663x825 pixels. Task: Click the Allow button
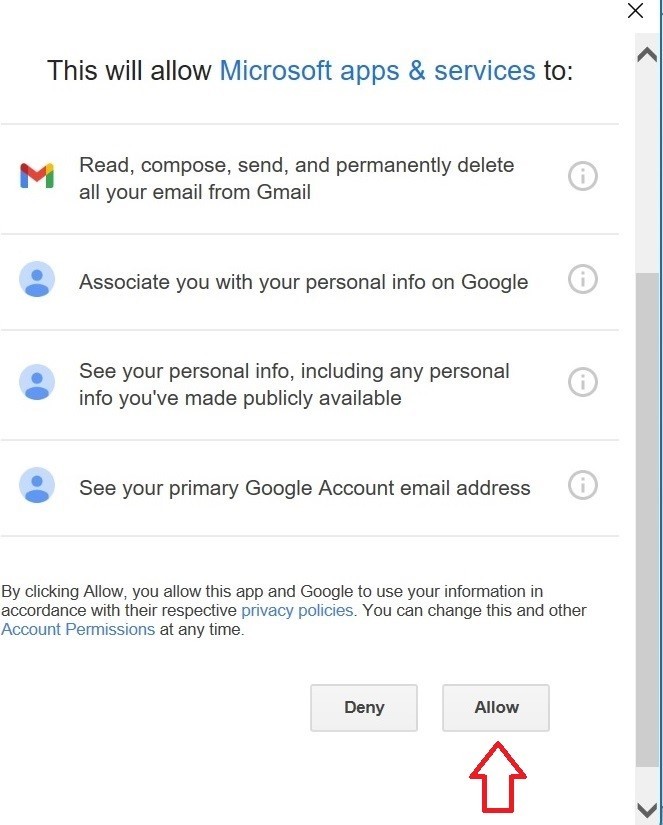pos(496,708)
